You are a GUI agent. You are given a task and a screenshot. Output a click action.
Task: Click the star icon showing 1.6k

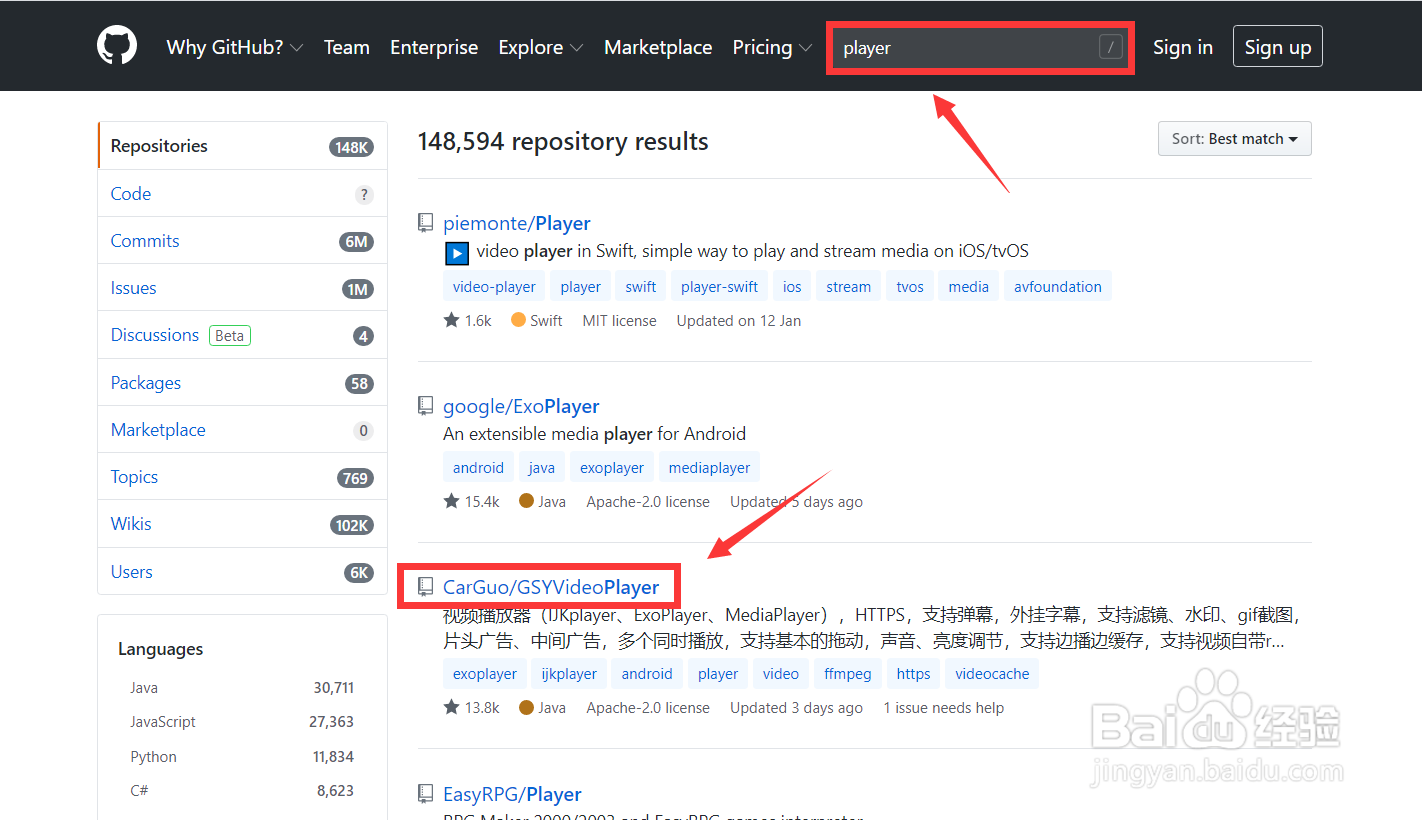[x=451, y=320]
